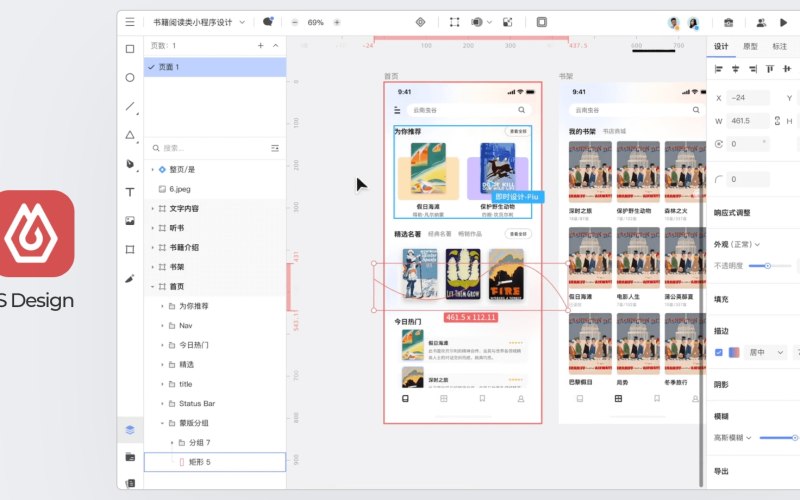Click the add page plus icon
800x500 pixels.
click(x=261, y=45)
